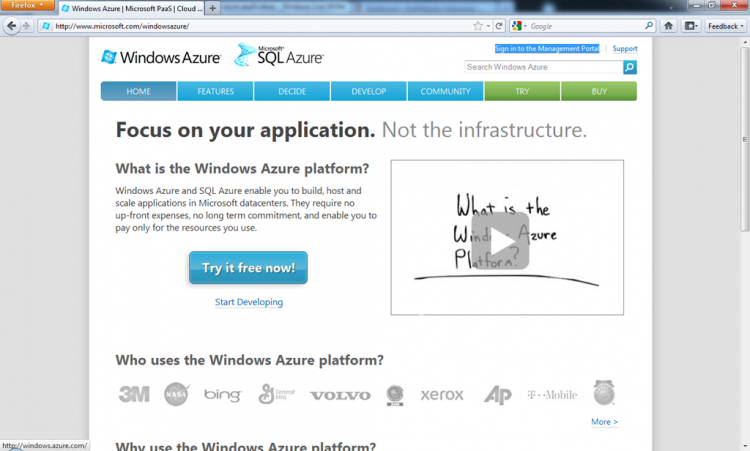Go forward with the browser forward arrow
750x451 pixels.
pyautogui.click(x=26, y=26)
